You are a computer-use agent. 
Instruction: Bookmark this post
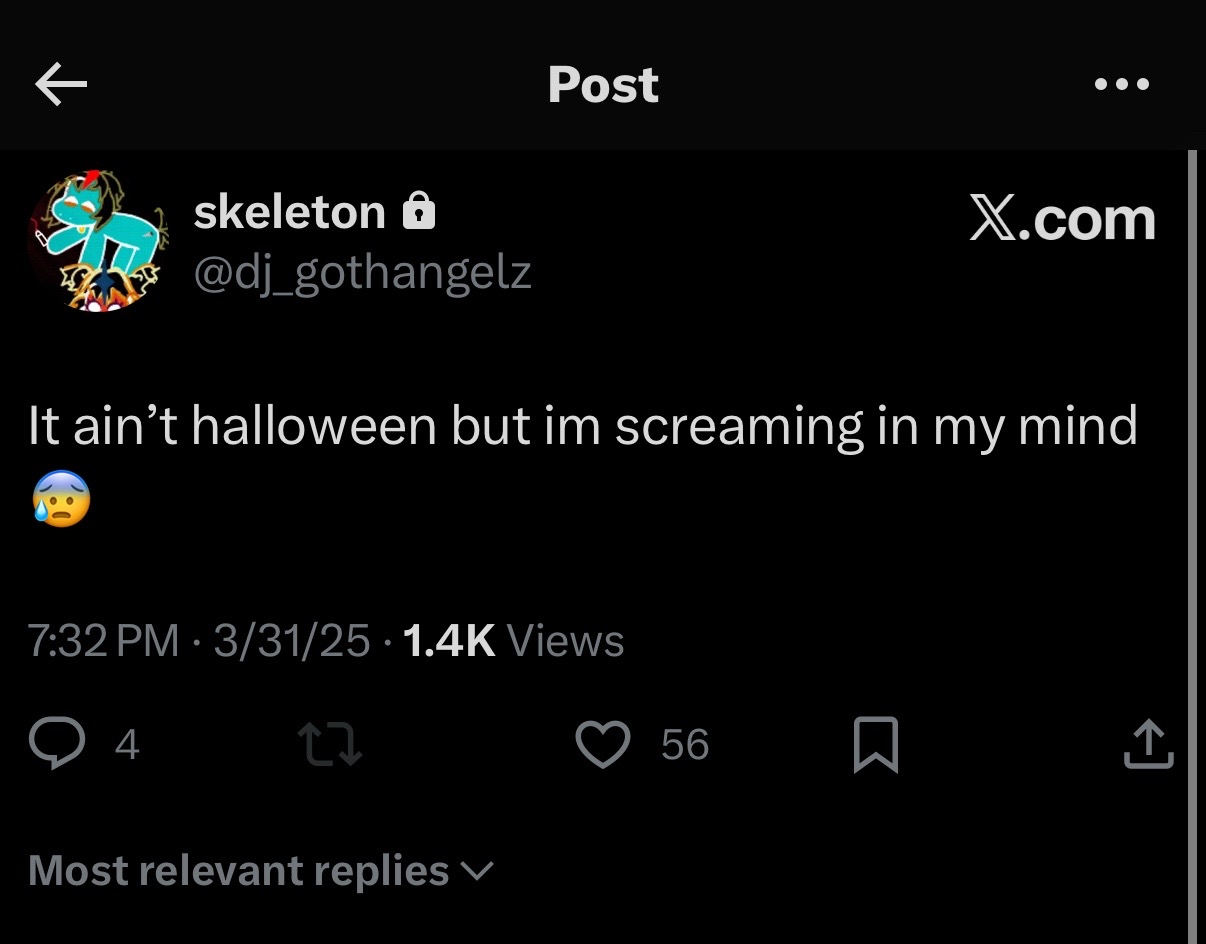(x=876, y=746)
